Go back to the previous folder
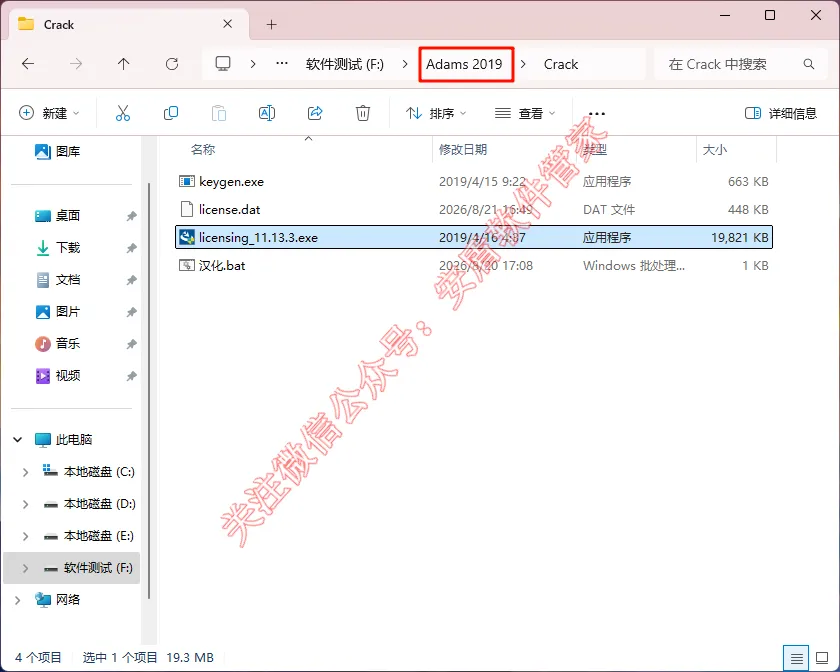This screenshot has width=840, height=672. [28, 64]
